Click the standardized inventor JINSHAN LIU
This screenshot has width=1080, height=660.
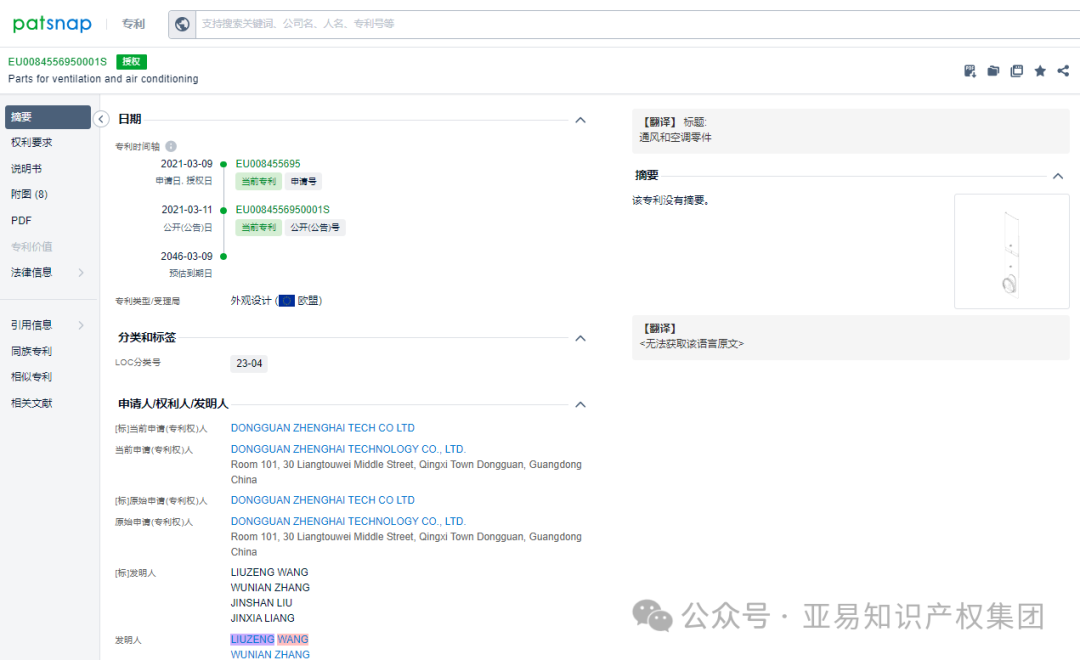coord(261,603)
